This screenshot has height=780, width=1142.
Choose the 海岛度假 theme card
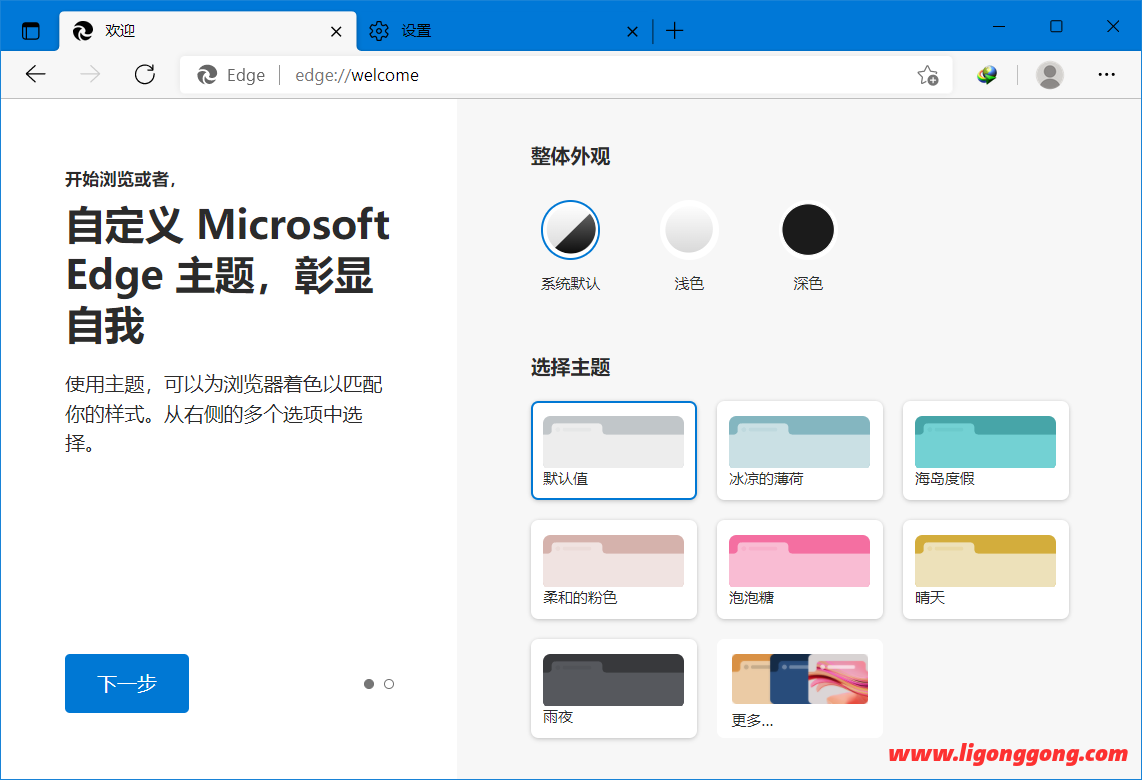[x=985, y=450]
